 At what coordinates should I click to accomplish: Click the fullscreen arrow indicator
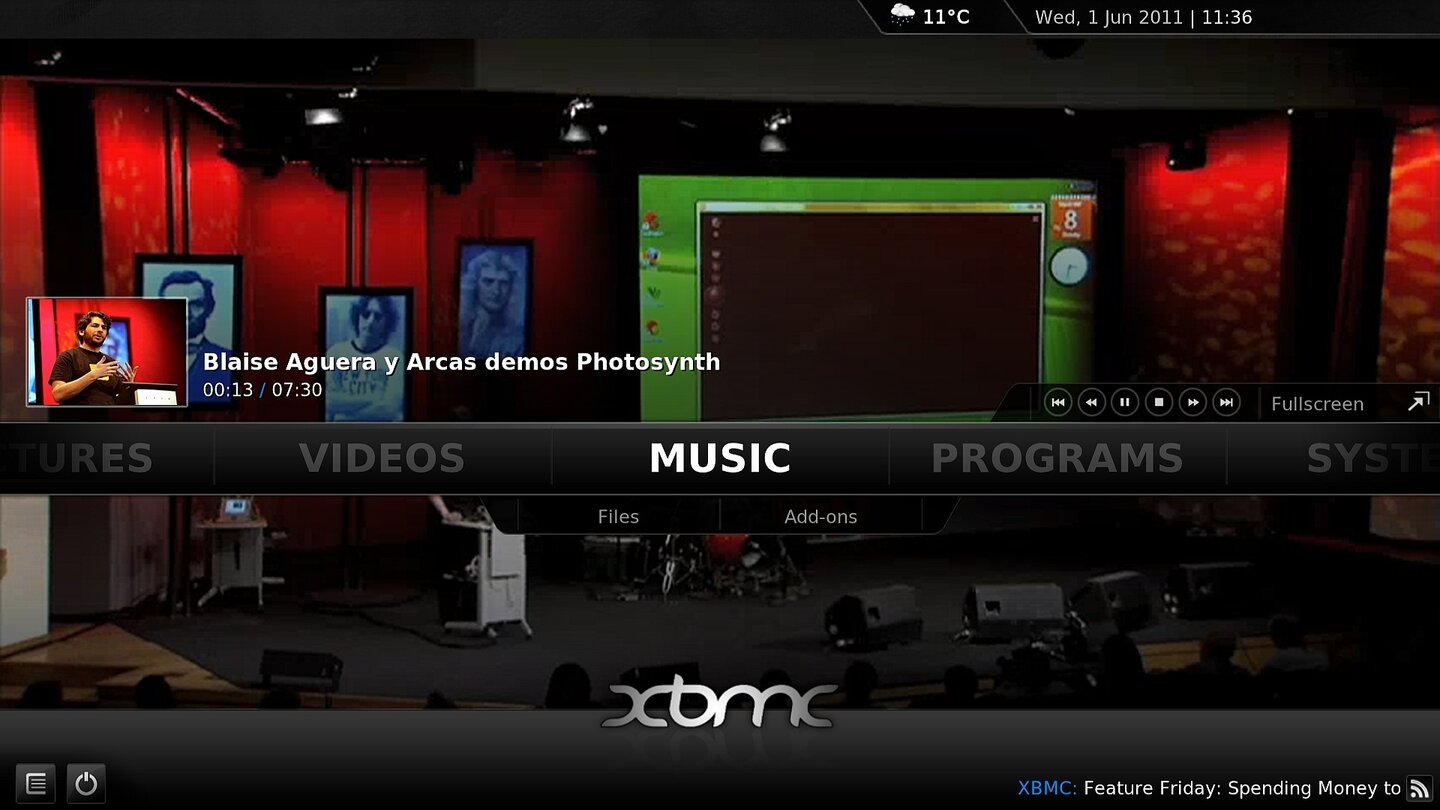click(1416, 401)
